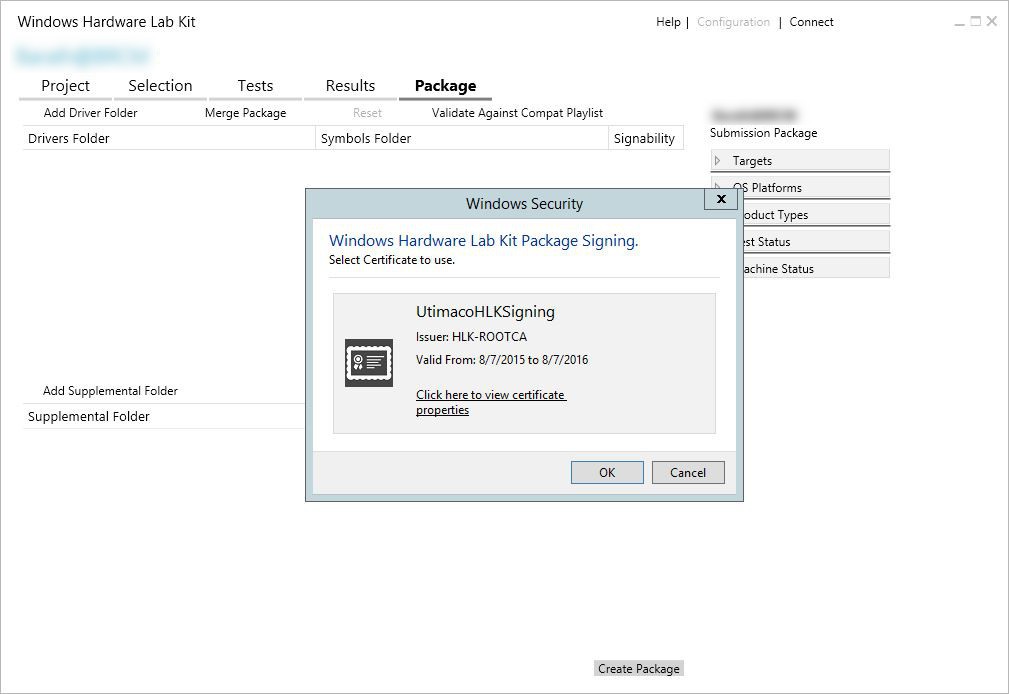Select the UtimacoHLKSigning certificate name
Viewport: 1009px width, 694px height.
485,312
